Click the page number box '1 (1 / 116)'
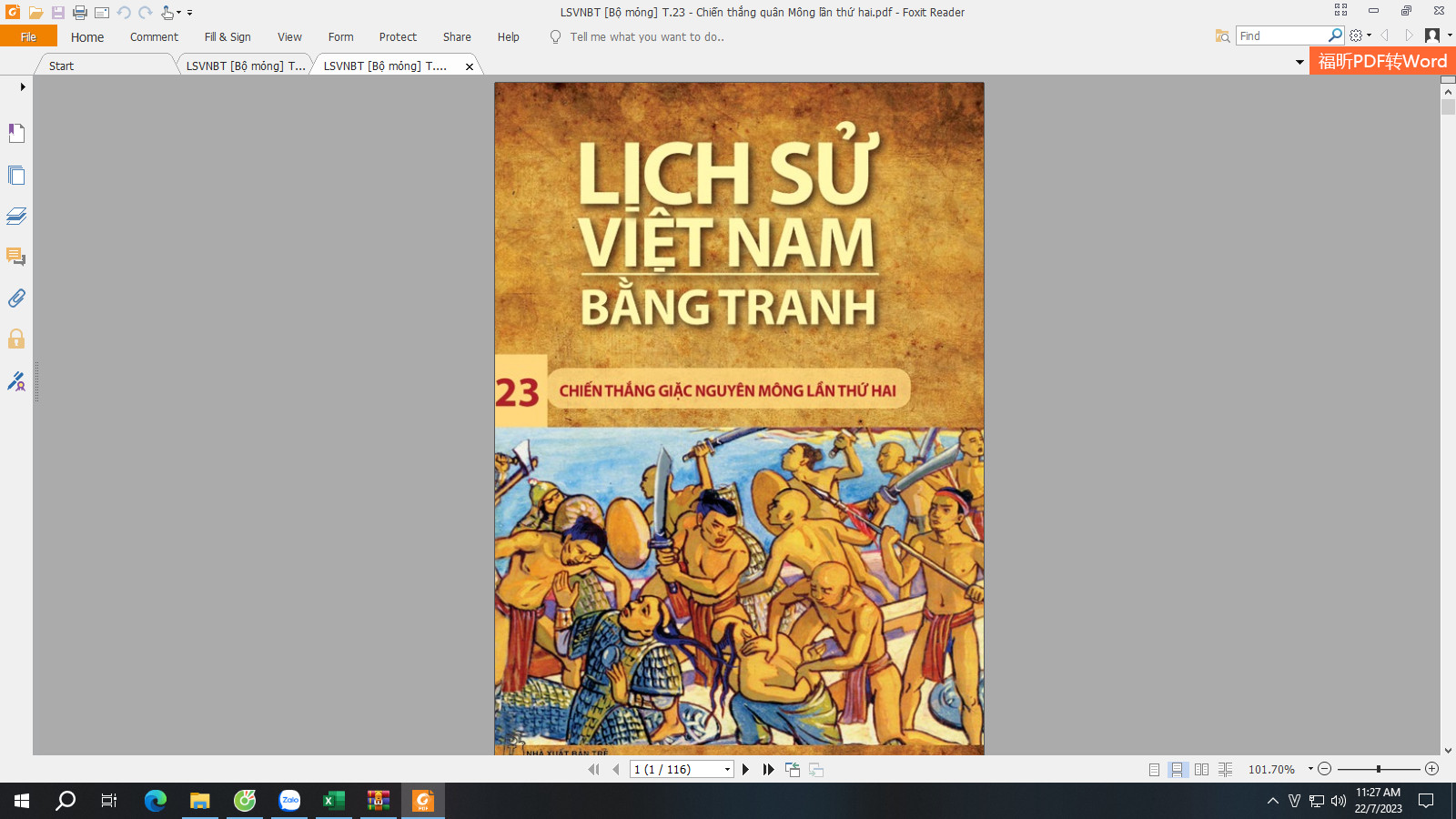Screen dimensions: 1456x819 pyautogui.click(x=676, y=769)
